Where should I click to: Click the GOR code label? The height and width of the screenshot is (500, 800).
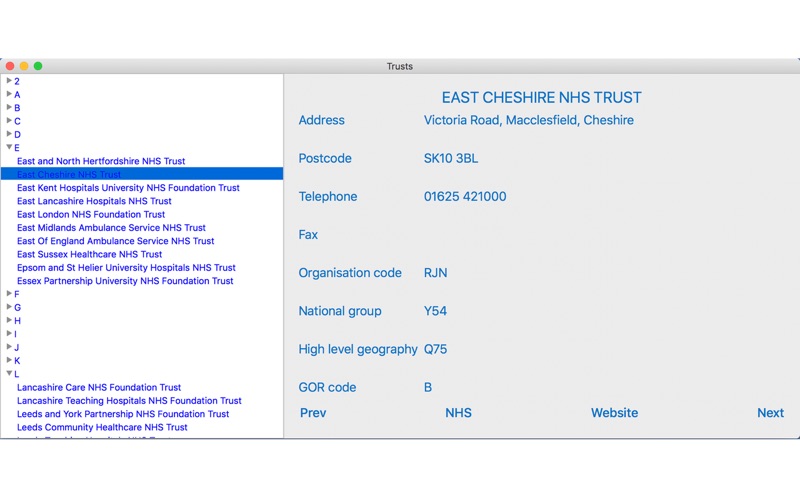pos(327,387)
